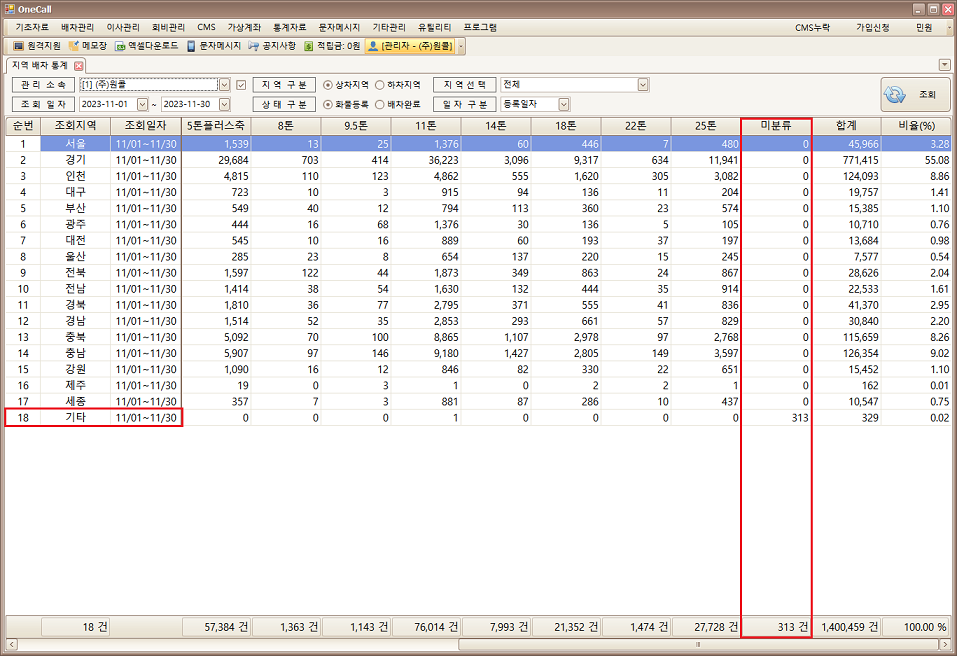
Task: Click the 관리자 user account toolbar item
Action: 410,46
